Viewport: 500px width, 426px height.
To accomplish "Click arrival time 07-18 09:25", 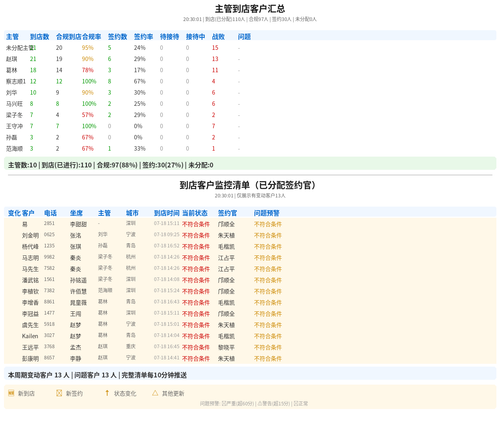I will pyautogui.click(x=167, y=234).
